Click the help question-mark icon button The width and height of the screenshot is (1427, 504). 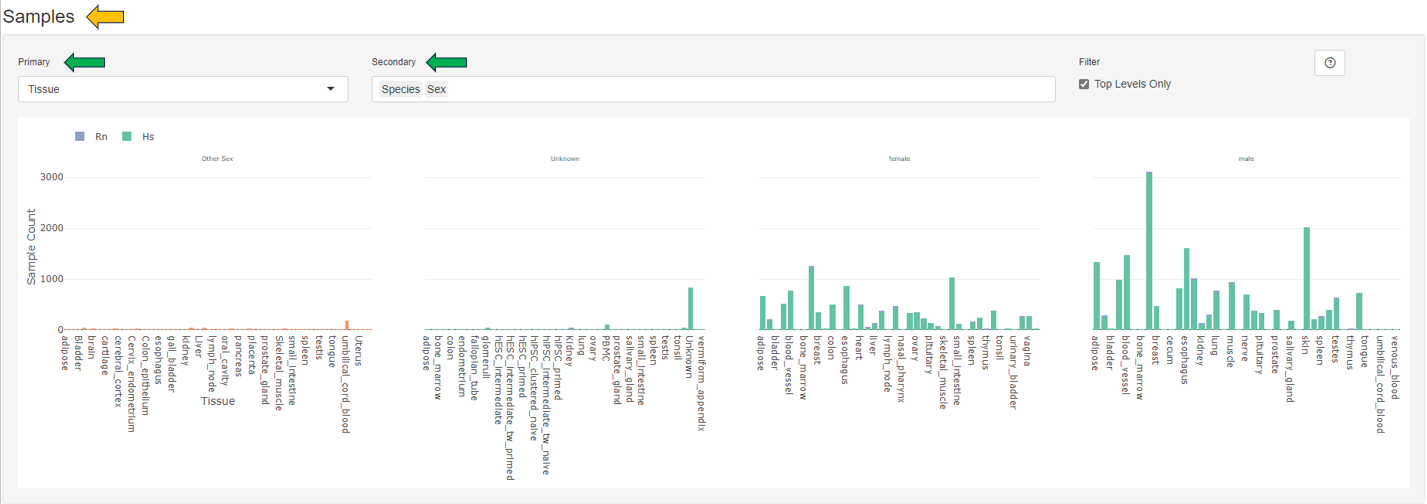click(x=1329, y=63)
